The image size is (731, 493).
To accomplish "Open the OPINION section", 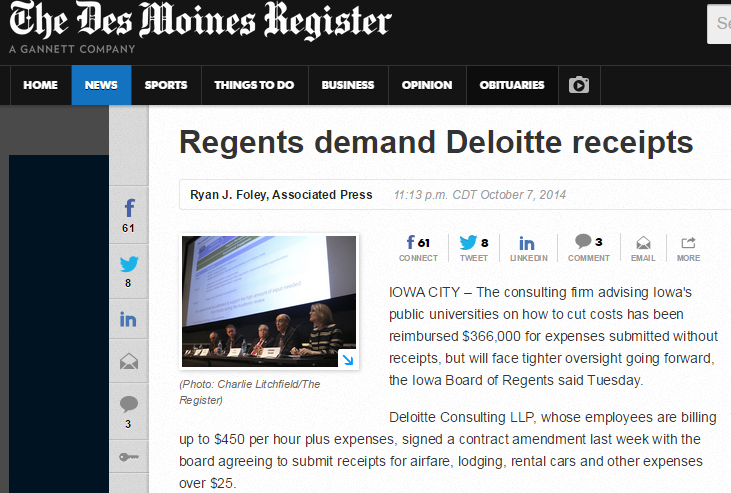I will point(427,85).
